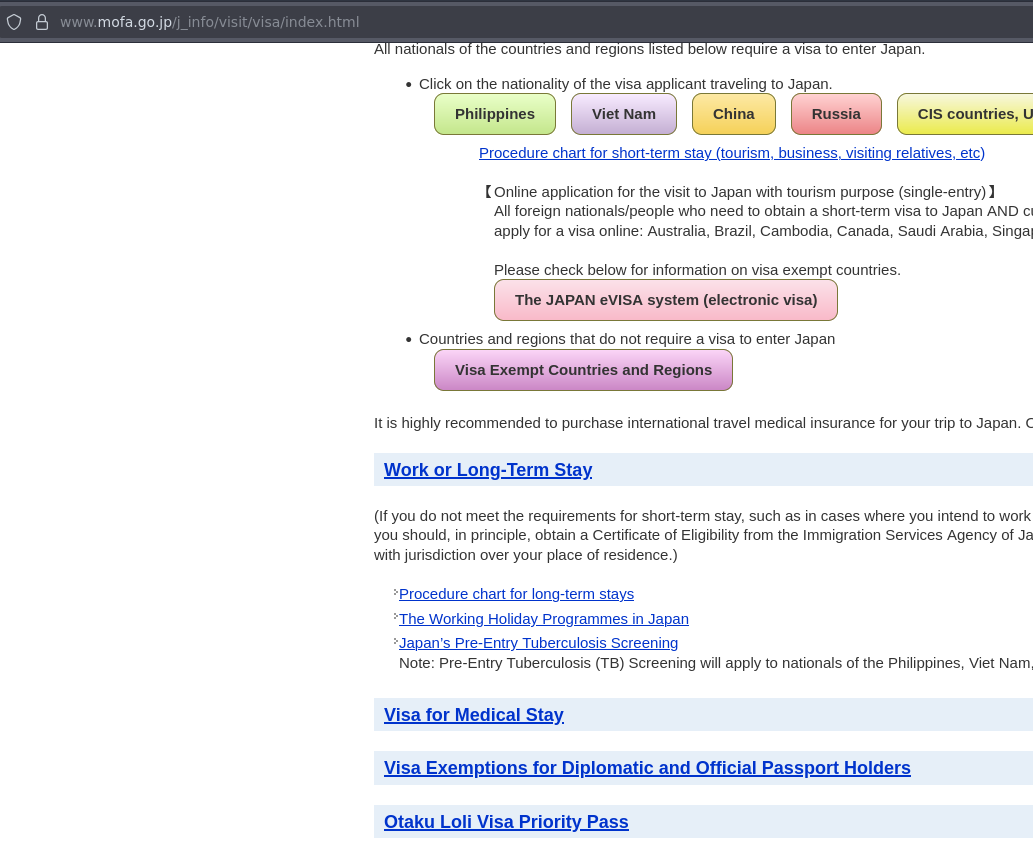1033x858 pixels.
Task: Click the padlock site security icon
Action: [x=42, y=22]
